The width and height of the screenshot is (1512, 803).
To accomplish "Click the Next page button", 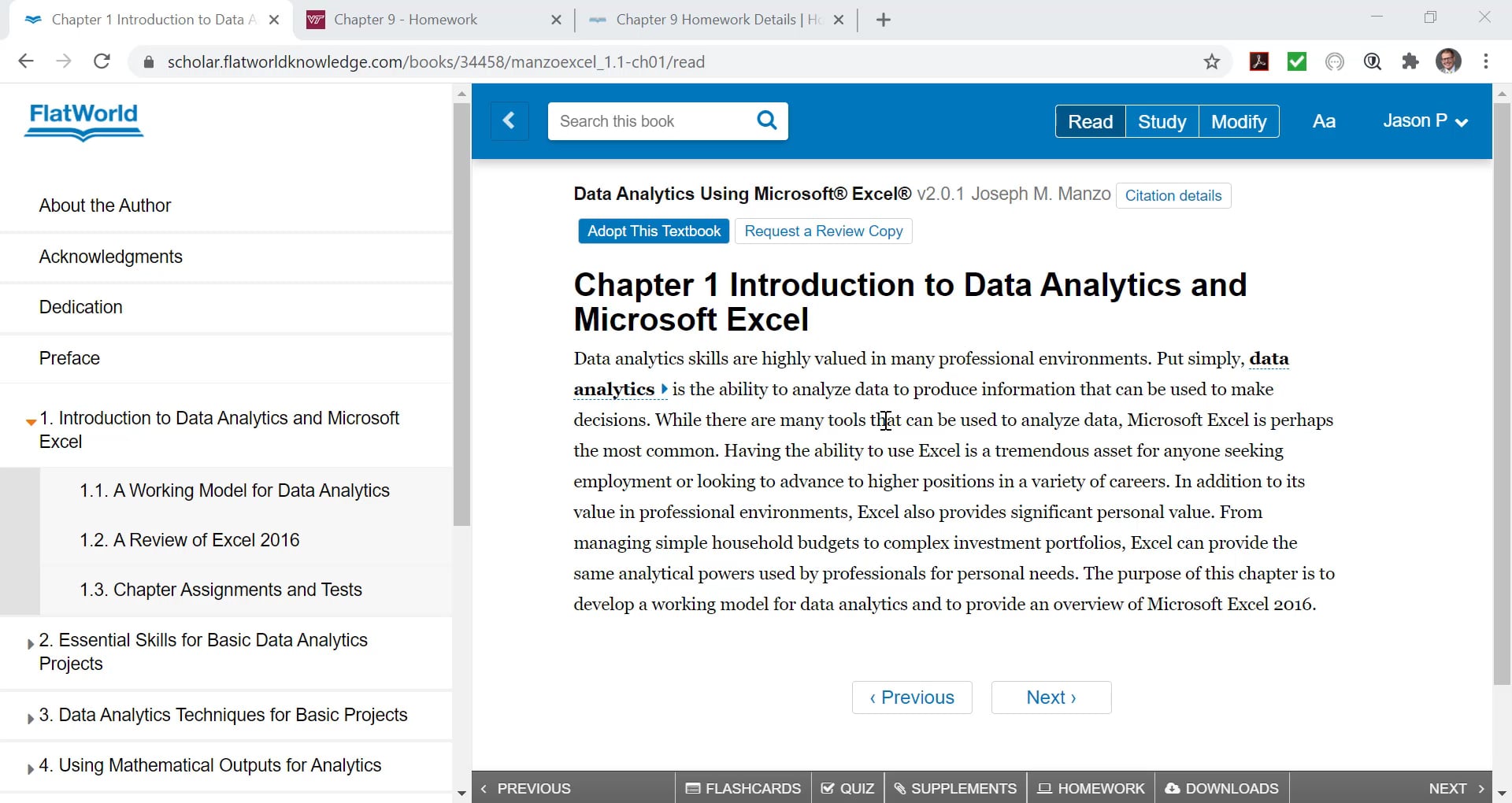I will click(x=1051, y=698).
